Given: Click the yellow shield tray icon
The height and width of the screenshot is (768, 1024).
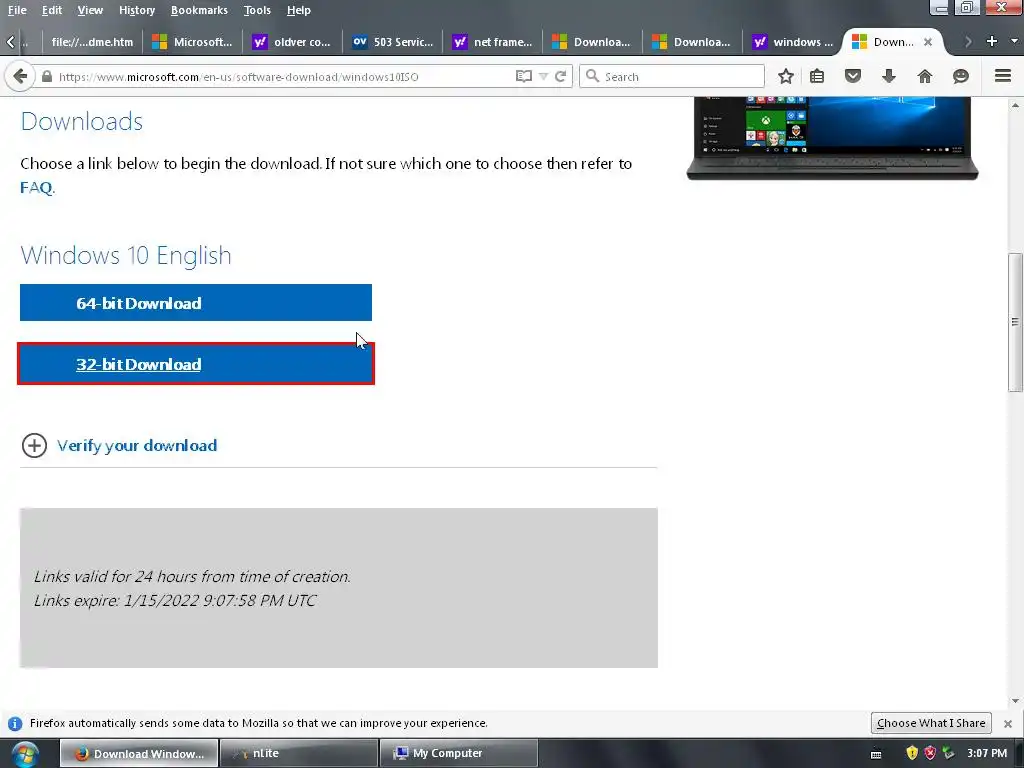Looking at the screenshot, I should [x=912, y=753].
